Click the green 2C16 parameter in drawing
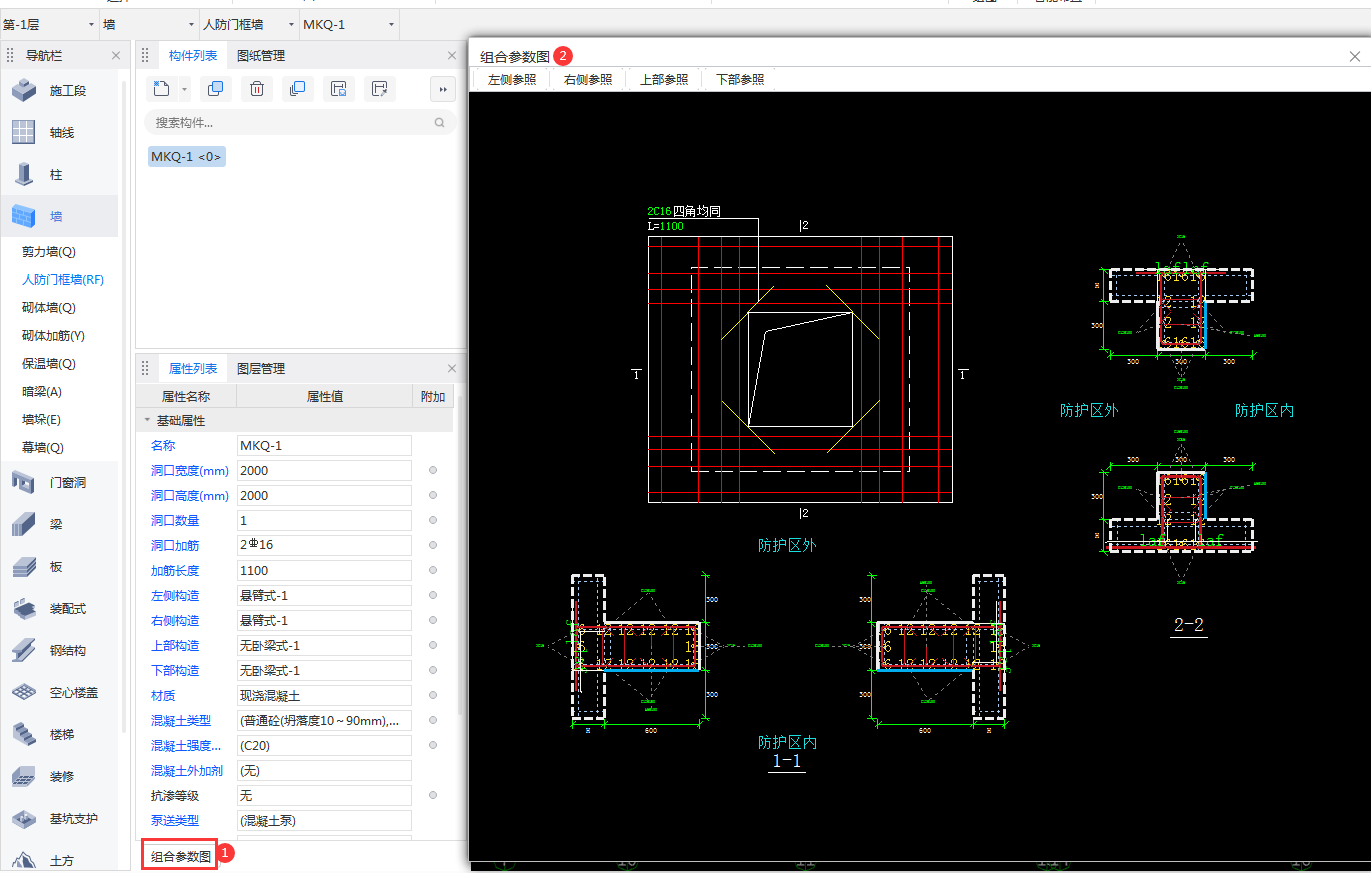The width and height of the screenshot is (1371, 873). click(659, 212)
